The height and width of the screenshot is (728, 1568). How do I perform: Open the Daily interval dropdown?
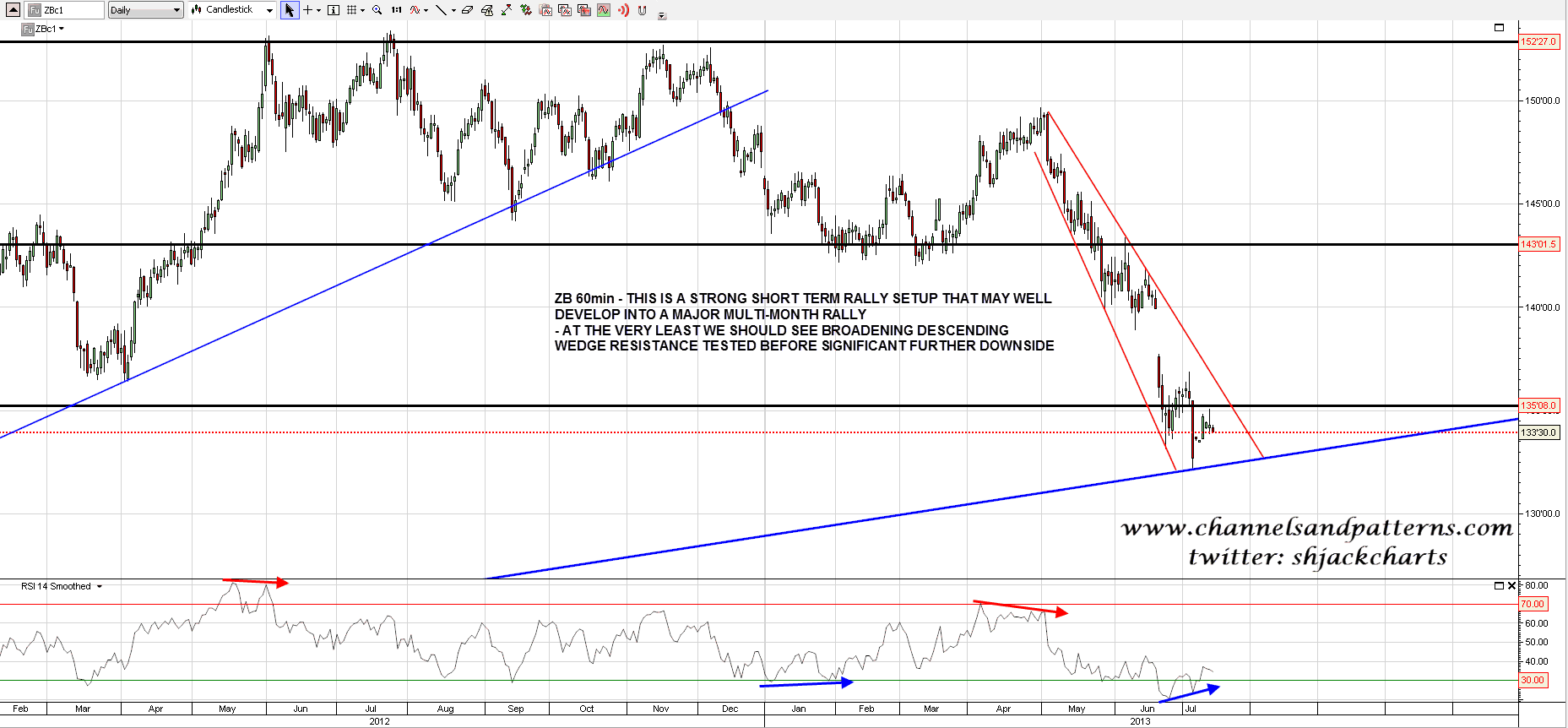(145, 10)
